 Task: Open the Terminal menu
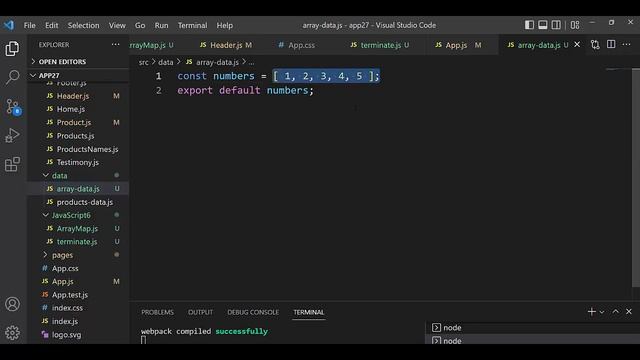coord(192,25)
